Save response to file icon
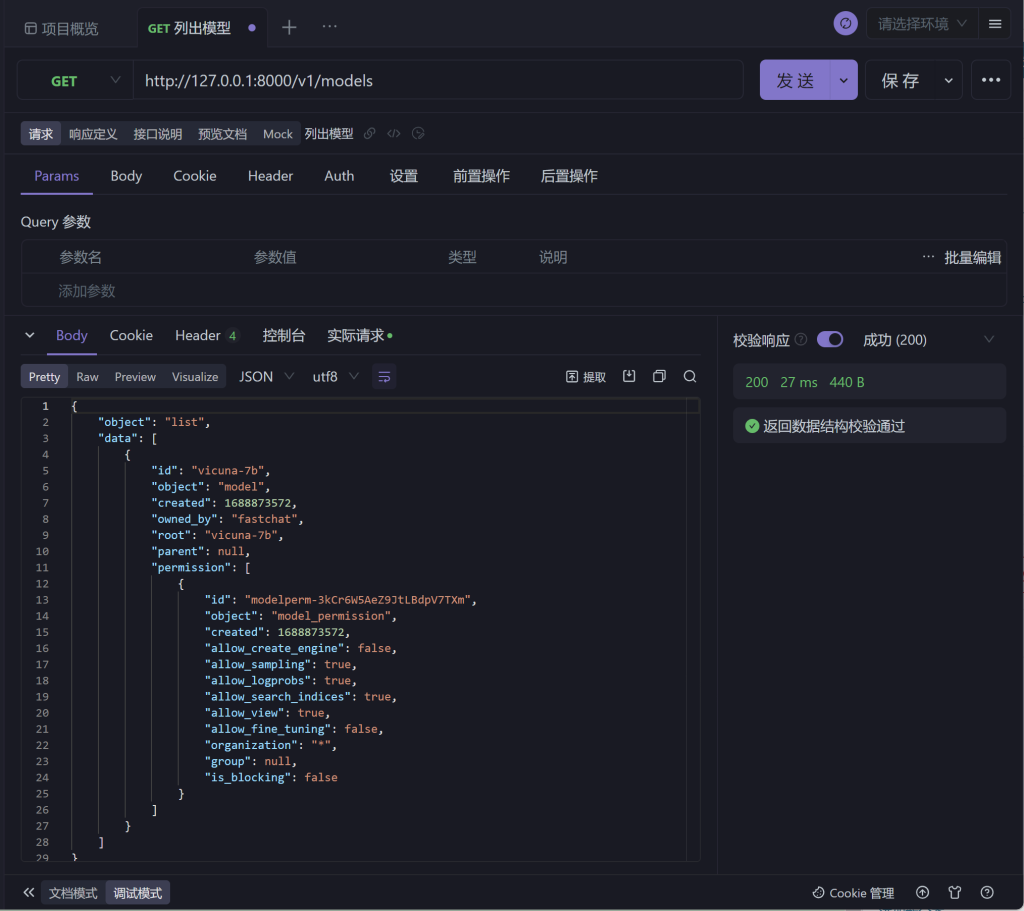Viewport: 1024px width, 911px height. [x=629, y=376]
